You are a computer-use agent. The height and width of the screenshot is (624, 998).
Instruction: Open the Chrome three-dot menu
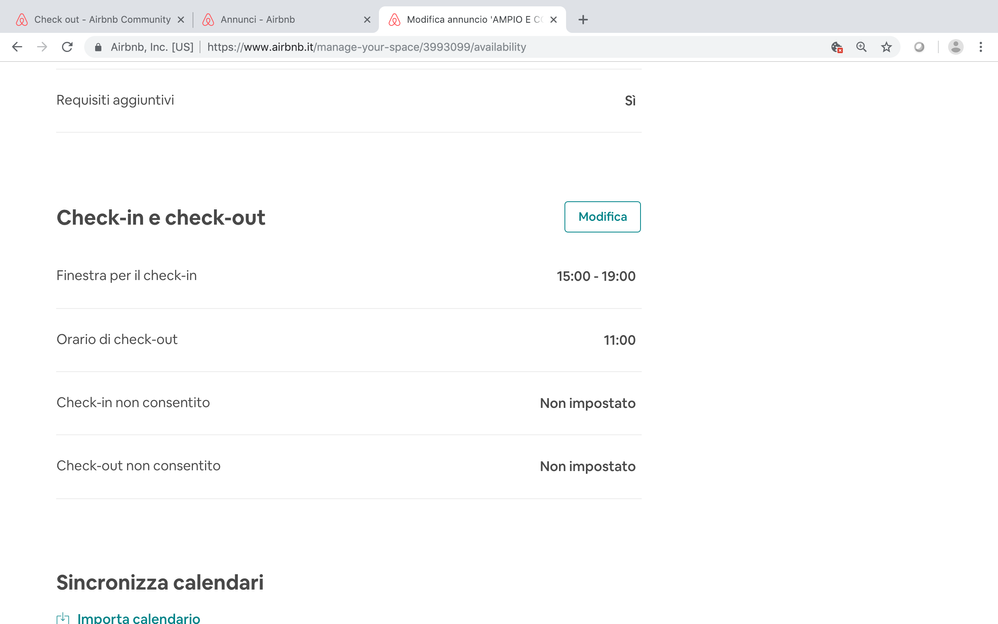tap(981, 47)
